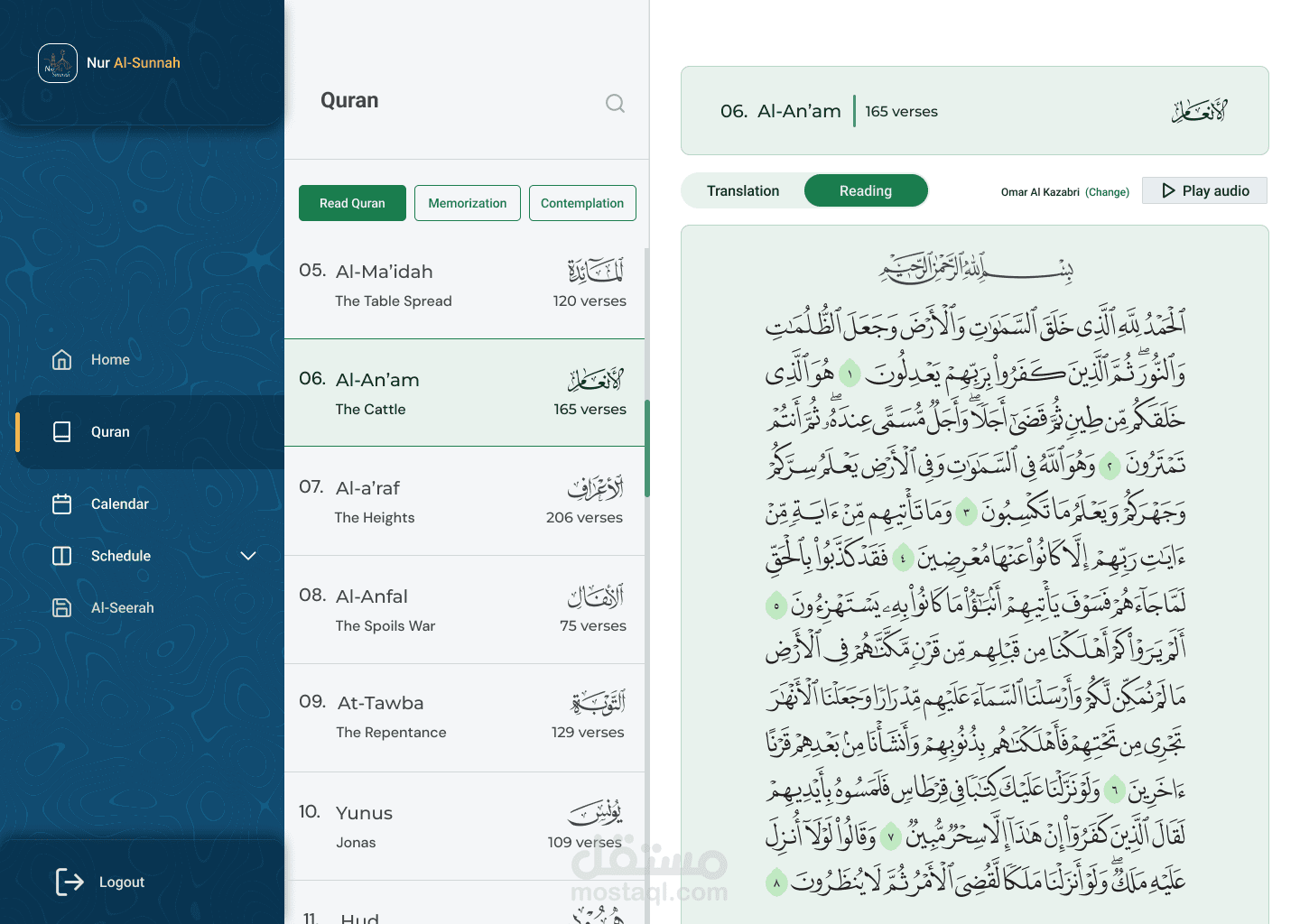
Task: Open the Home icon in sidebar
Action: point(61,360)
